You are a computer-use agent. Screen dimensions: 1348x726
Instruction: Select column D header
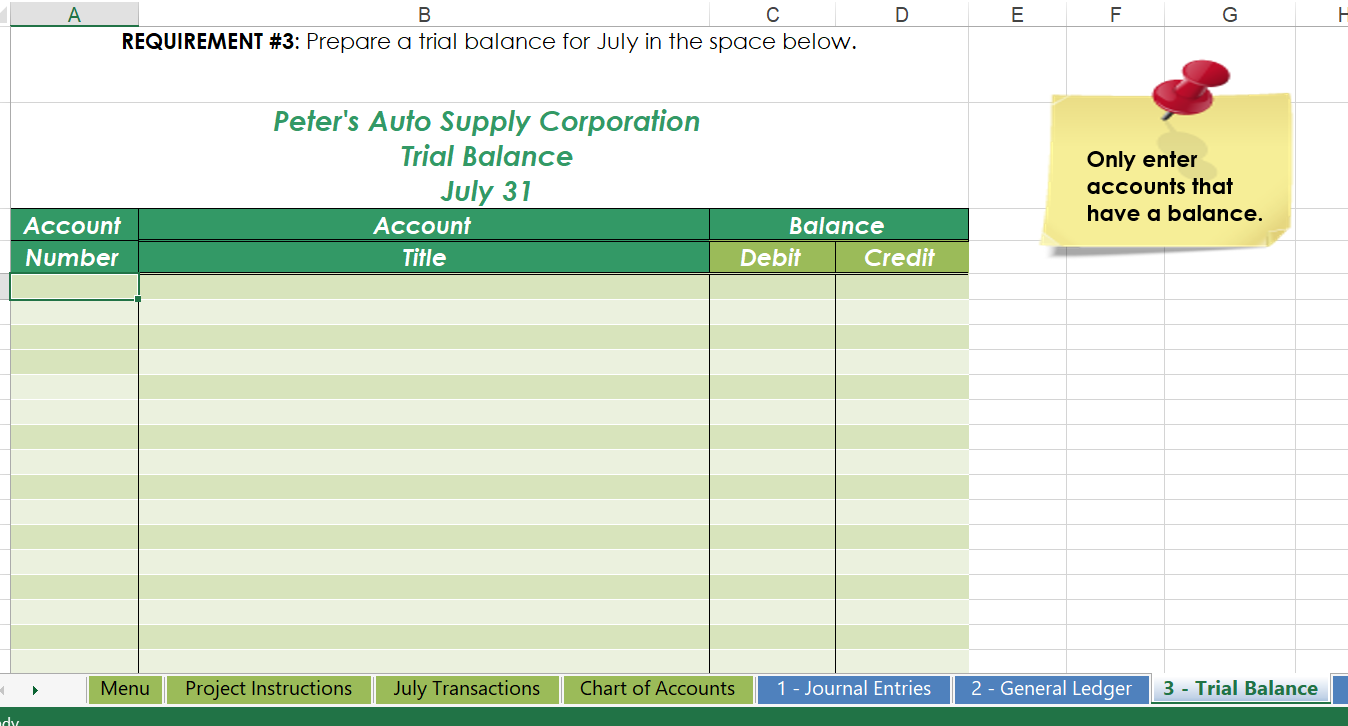click(x=902, y=14)
